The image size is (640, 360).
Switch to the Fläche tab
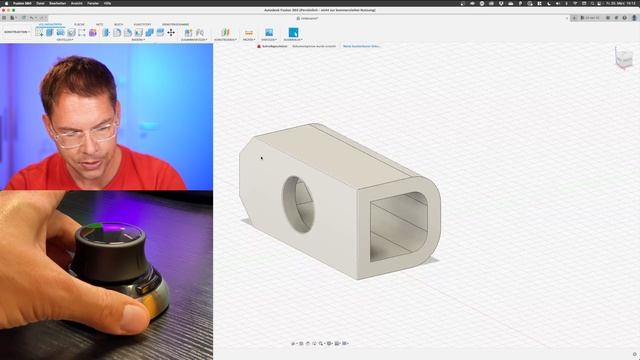(79, 24)
